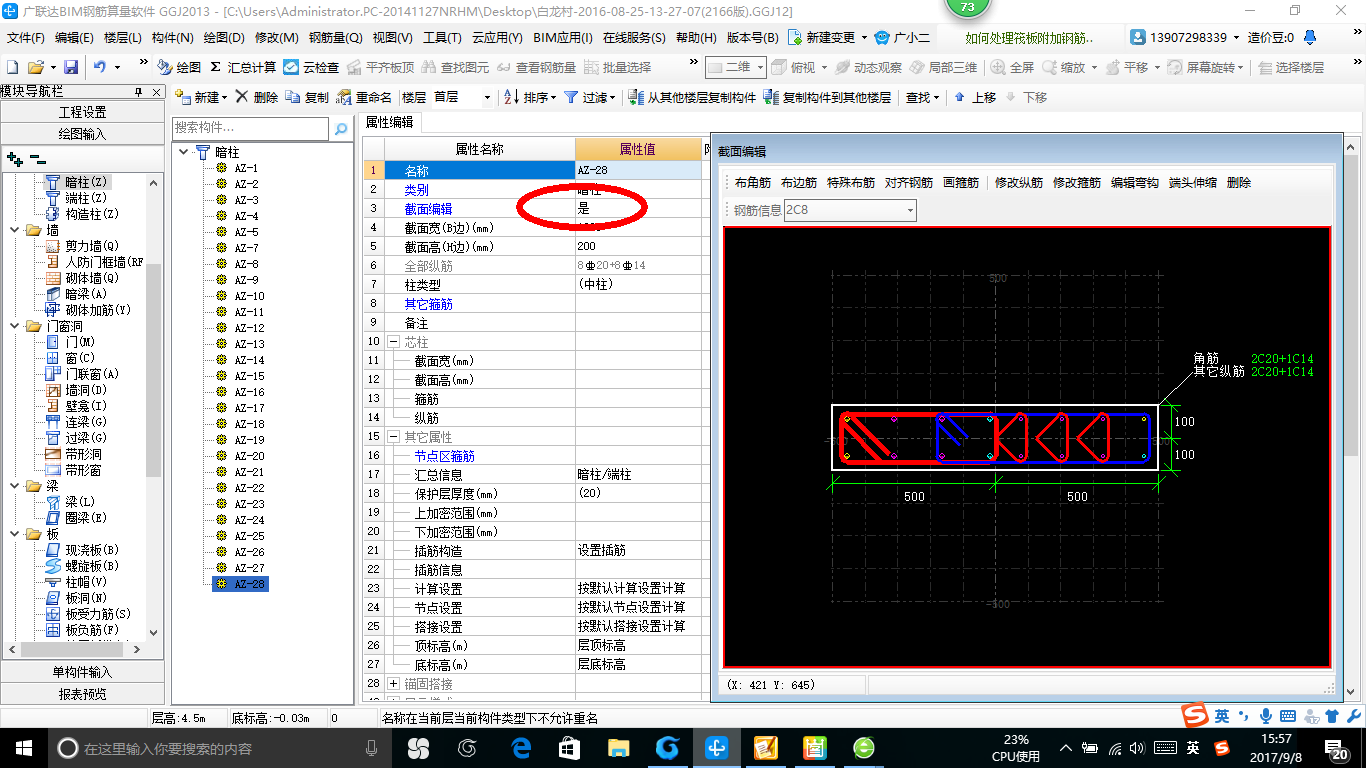Click 批量选择 batch select tool
The width and height of the screenshot is (1366, 768).
tap(617, 67)
